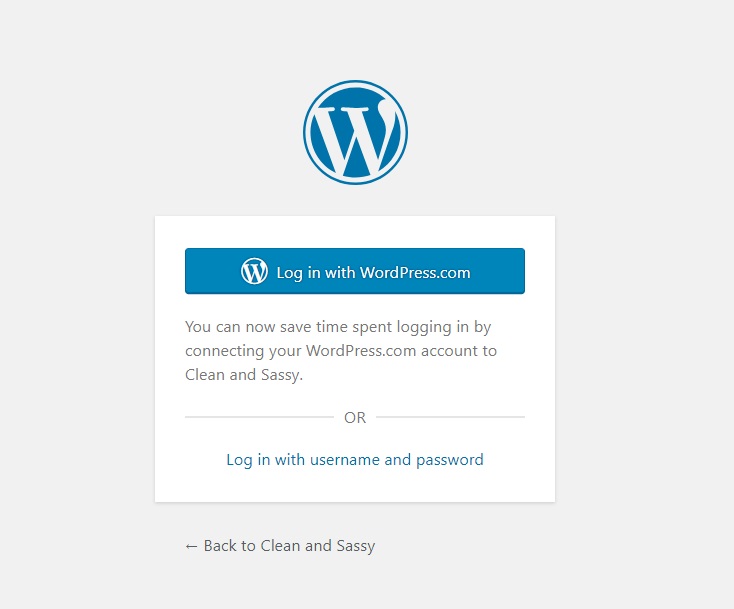Screen dimensions: 734x609
Task: Click the white W letter in the big logo
Action: (356, 136)
